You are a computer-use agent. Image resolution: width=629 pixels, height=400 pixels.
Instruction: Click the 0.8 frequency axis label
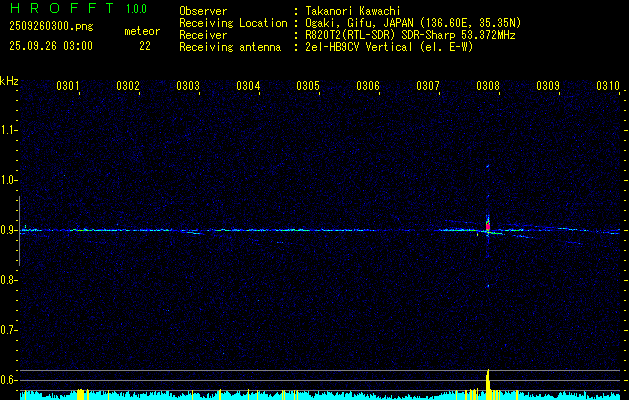click(x=8, y=280)
